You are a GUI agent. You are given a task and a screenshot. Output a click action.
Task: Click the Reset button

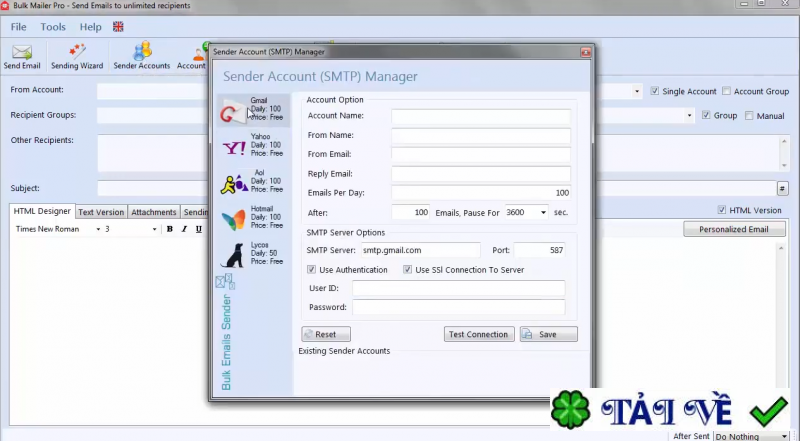tap(326, 334)
